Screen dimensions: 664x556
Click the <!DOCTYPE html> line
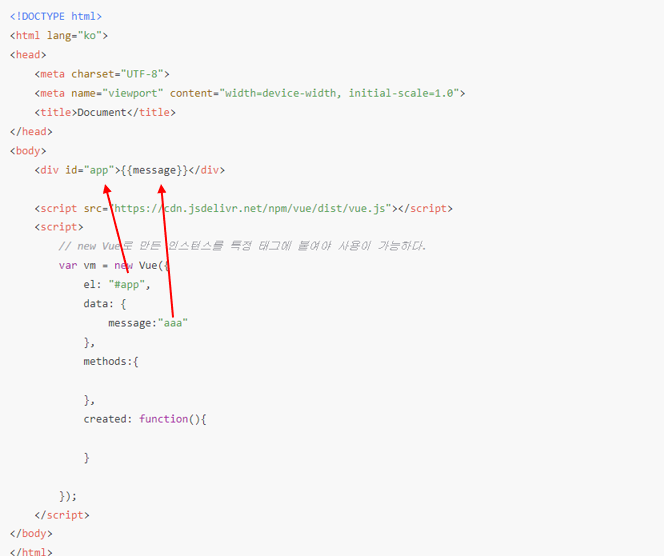click(56, 17)
